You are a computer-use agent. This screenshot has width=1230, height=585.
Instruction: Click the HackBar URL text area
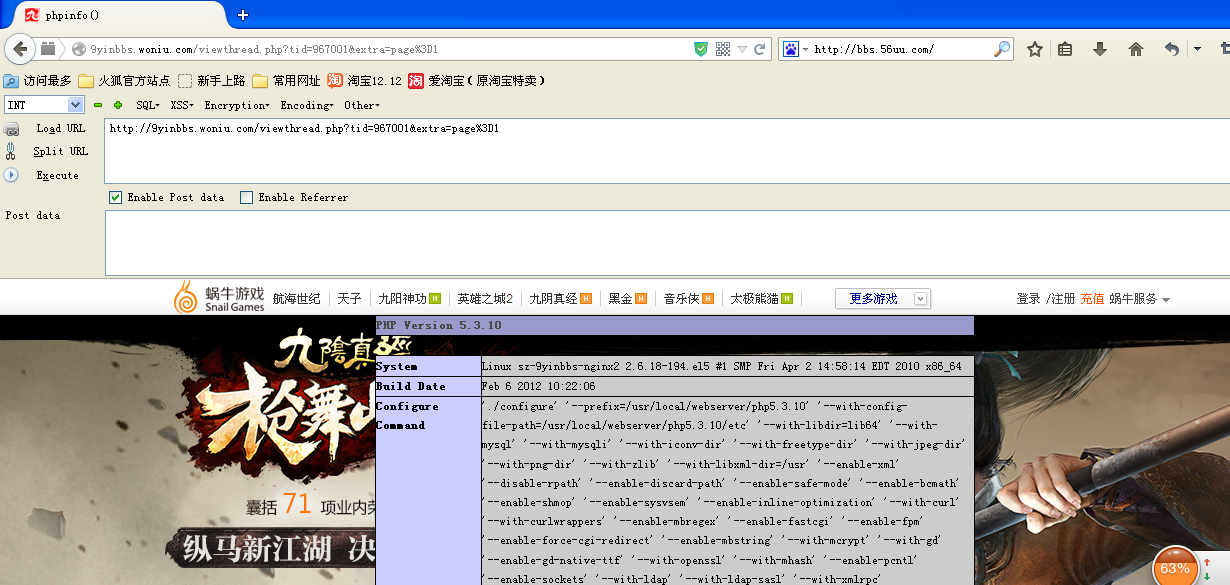pyautogui.click(x=667, y=151)
